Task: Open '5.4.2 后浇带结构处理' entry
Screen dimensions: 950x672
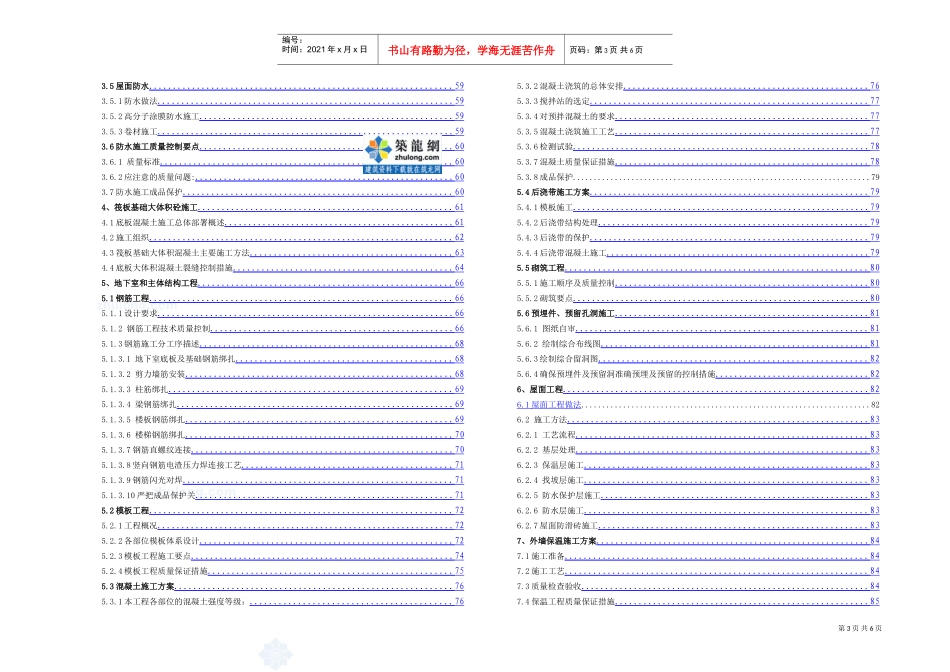Action: [698, 222]
